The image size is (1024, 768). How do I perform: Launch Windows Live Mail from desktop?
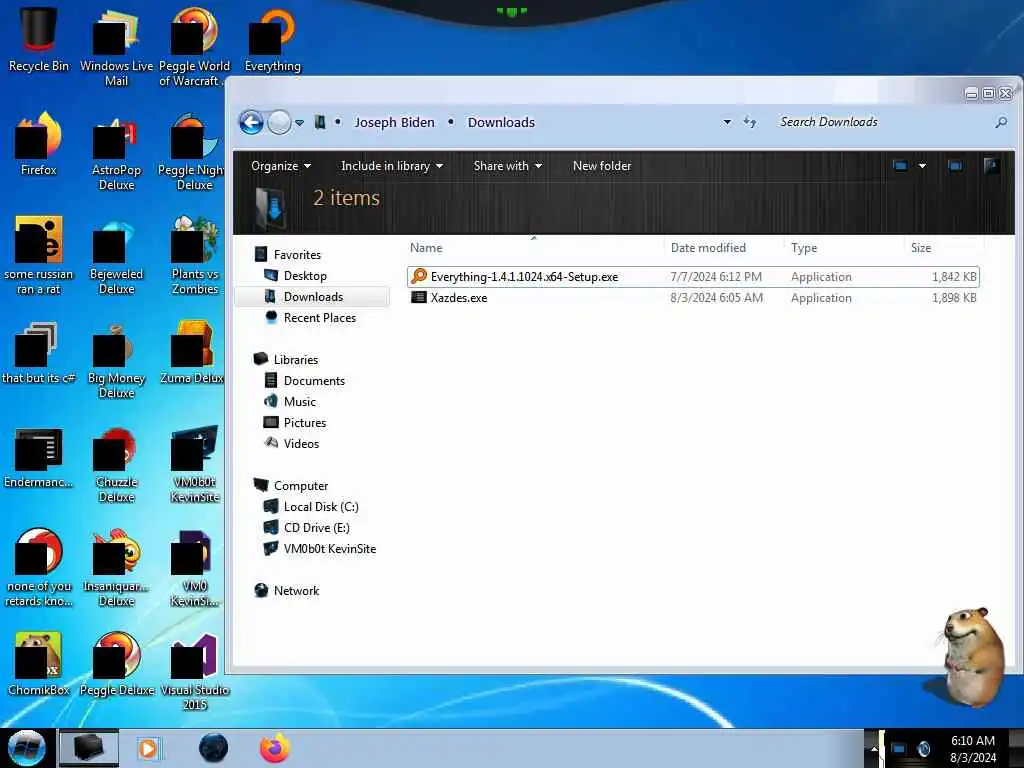point(116,46)
